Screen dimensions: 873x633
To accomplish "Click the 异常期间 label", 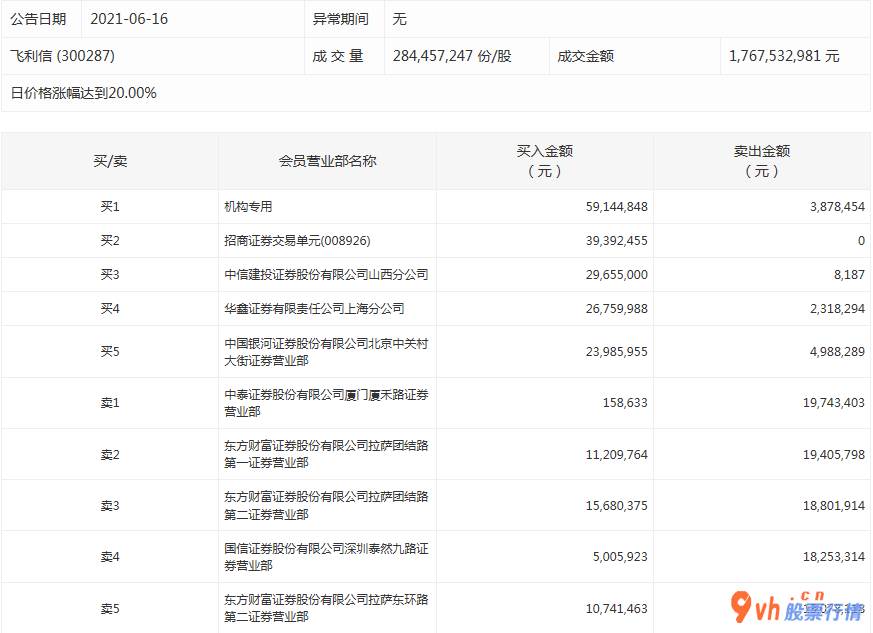I will (x=340, y=19).
